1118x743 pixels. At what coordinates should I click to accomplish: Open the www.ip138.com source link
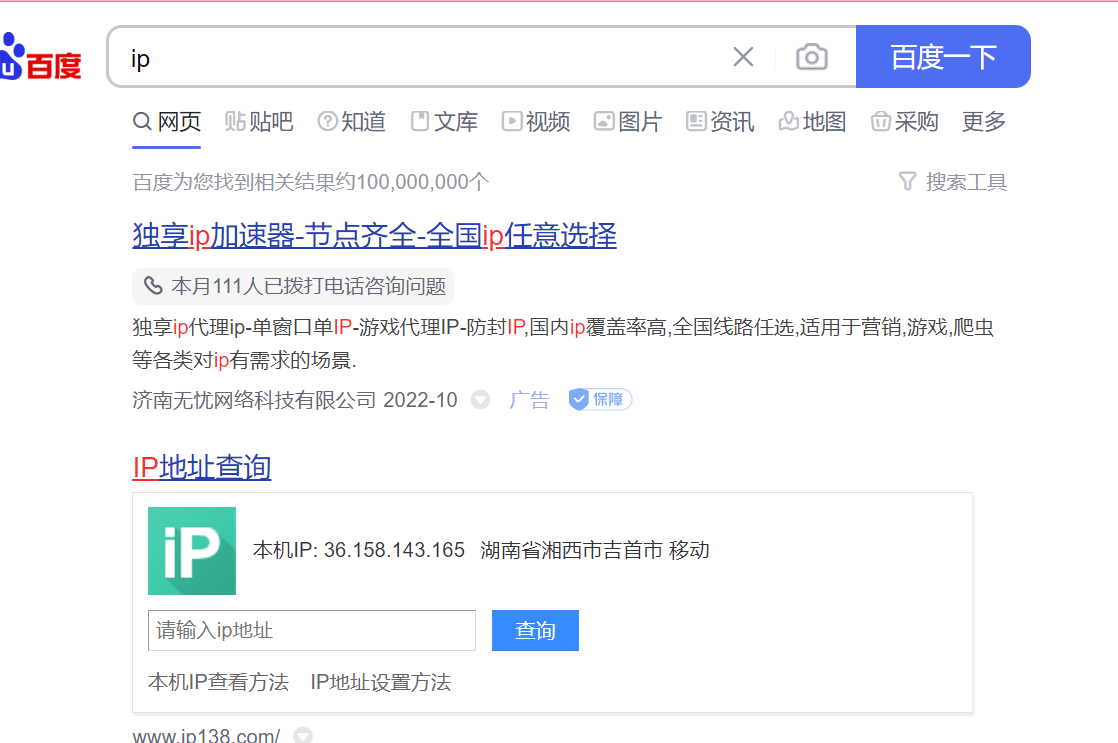[x=207, y=734]
